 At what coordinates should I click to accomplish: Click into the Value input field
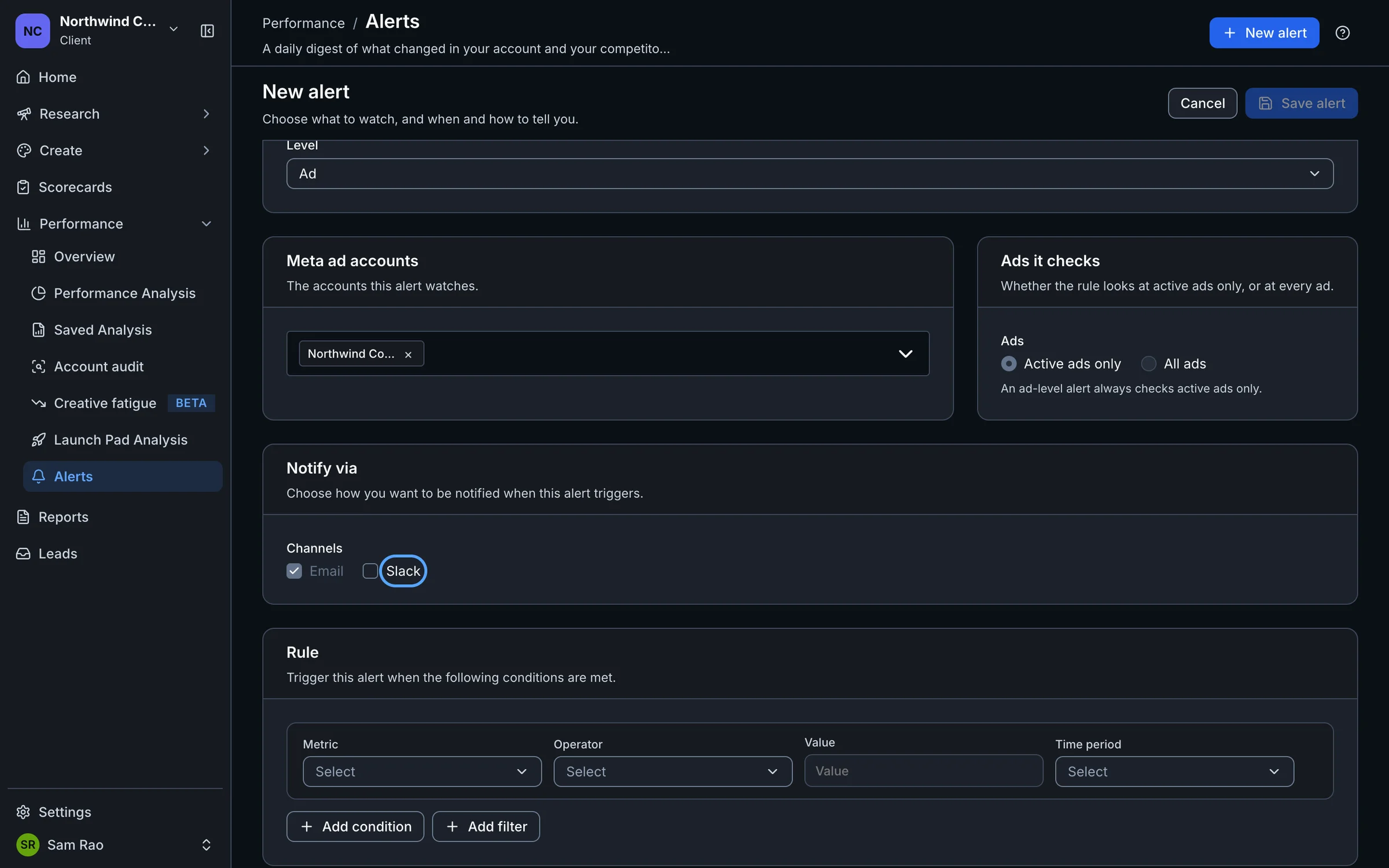pyautogui.click(x=924, y=771)
